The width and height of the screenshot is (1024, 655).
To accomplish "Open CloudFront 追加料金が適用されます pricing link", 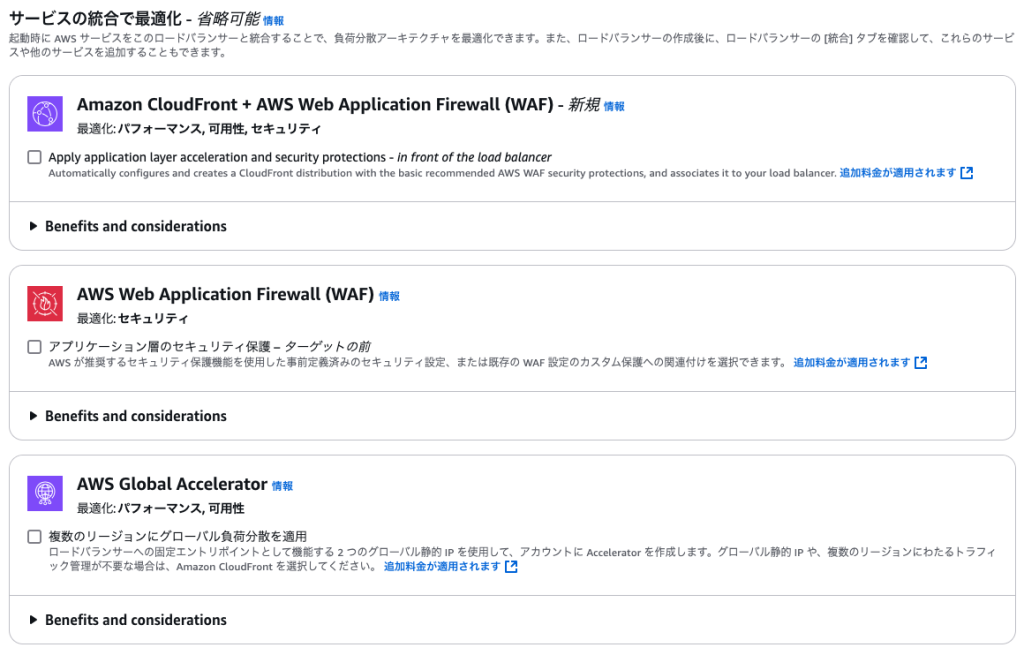I will tap(897, 173).
